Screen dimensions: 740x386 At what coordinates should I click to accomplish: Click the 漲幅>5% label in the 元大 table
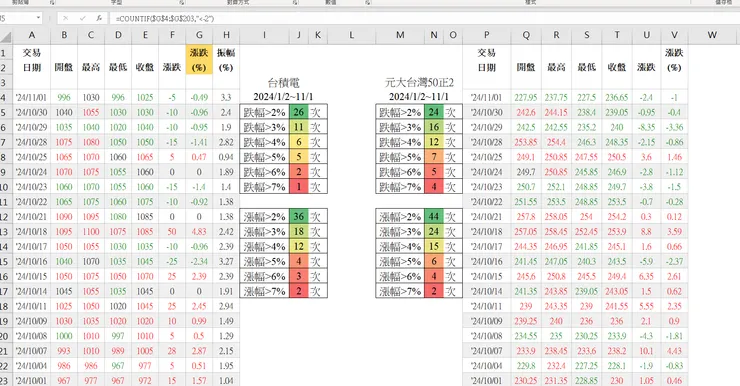point(400,261)
